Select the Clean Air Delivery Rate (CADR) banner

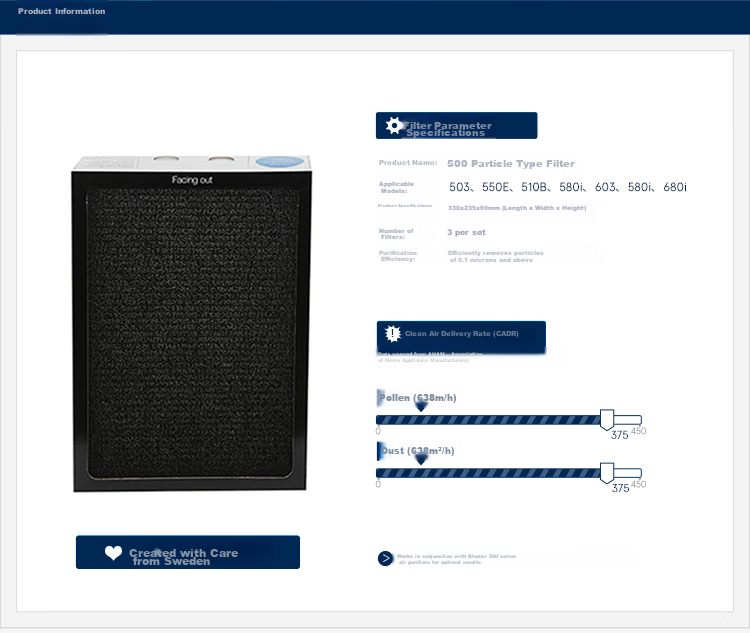(461, 337)
